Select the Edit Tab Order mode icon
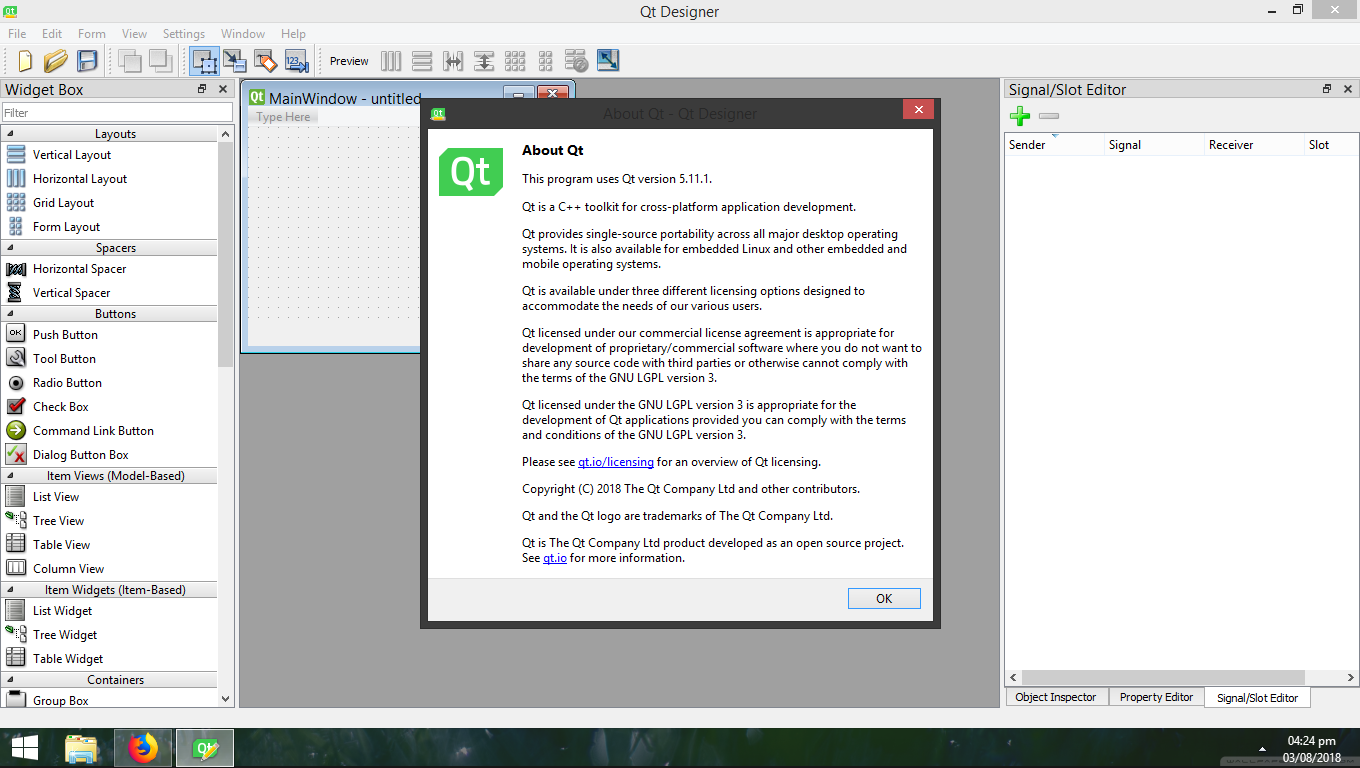 coord(296,61)
